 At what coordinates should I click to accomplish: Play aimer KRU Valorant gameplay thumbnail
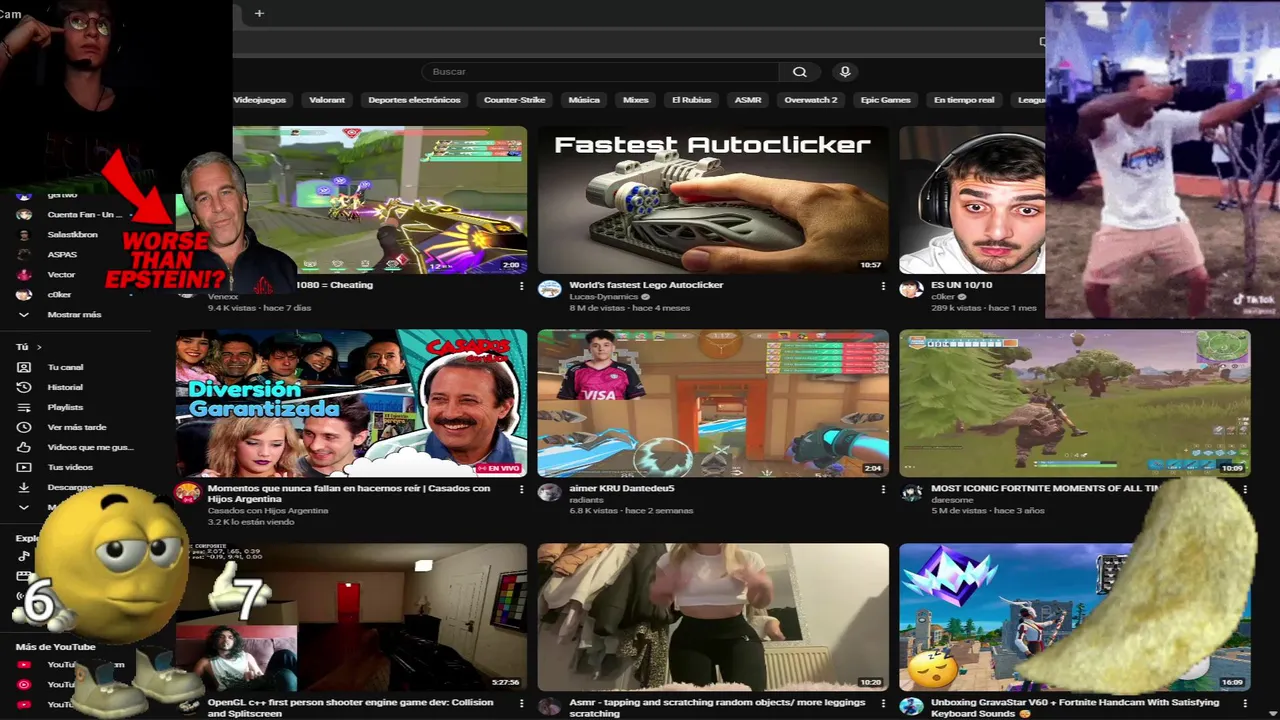click(713, 403)
